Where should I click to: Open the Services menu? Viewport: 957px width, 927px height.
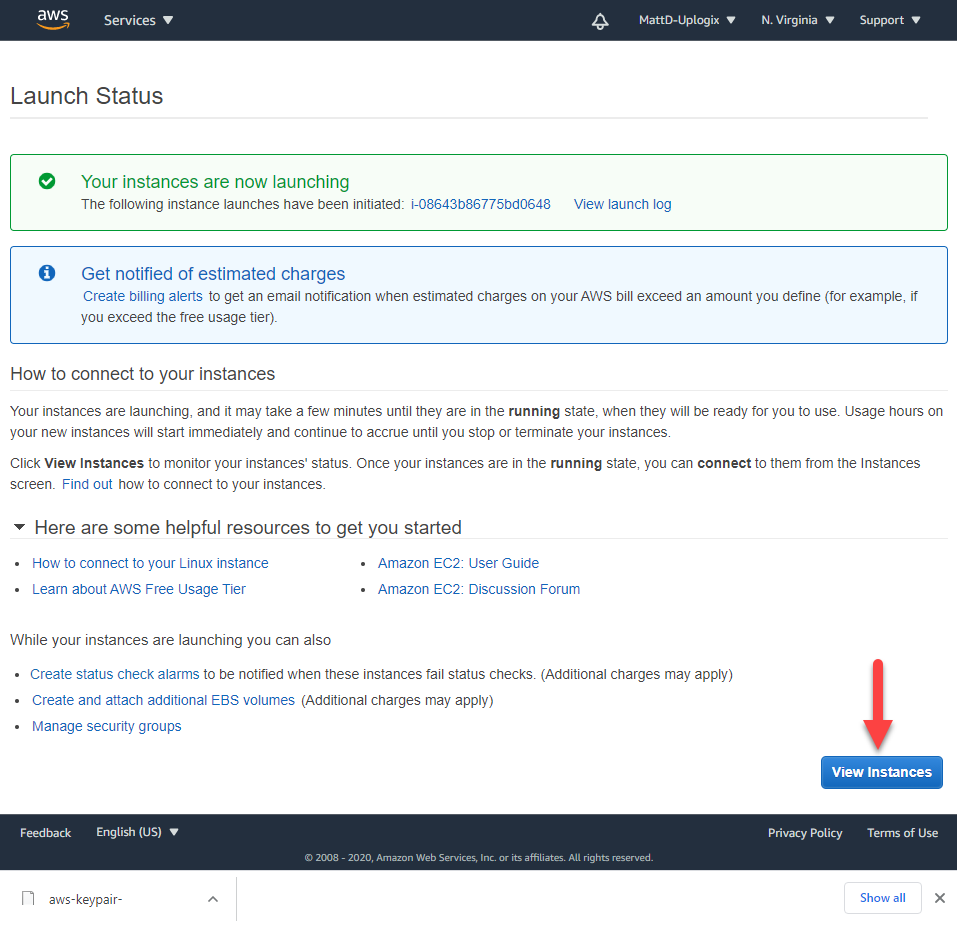coord(137,19)
